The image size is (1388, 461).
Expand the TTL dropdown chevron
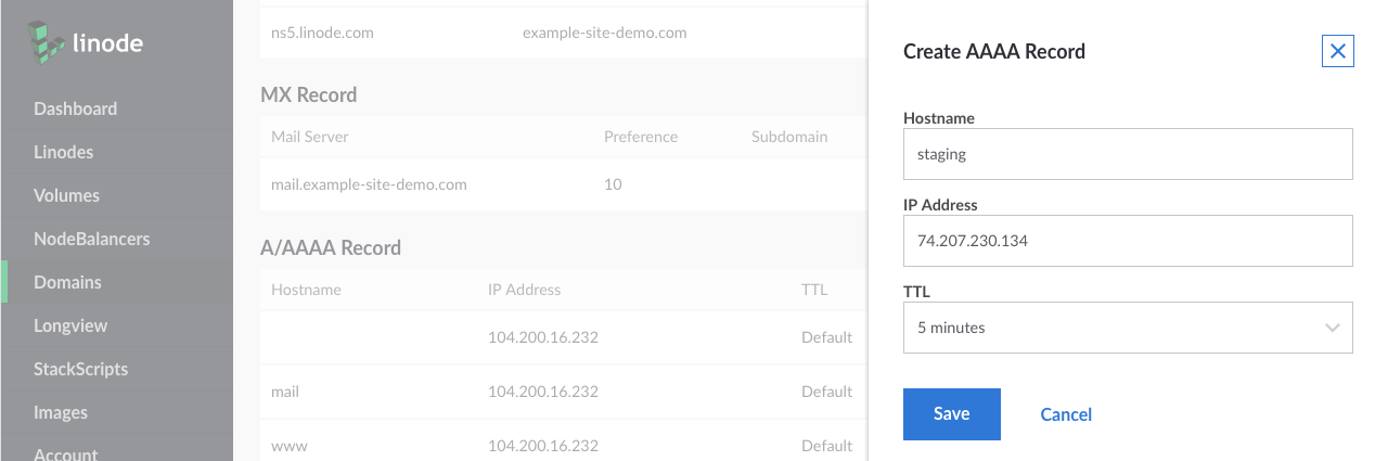1332,328
